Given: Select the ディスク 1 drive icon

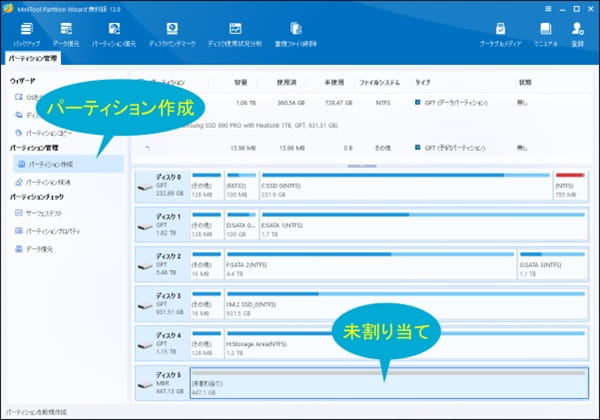Looking at the screenshot, I should click(145, 226).
